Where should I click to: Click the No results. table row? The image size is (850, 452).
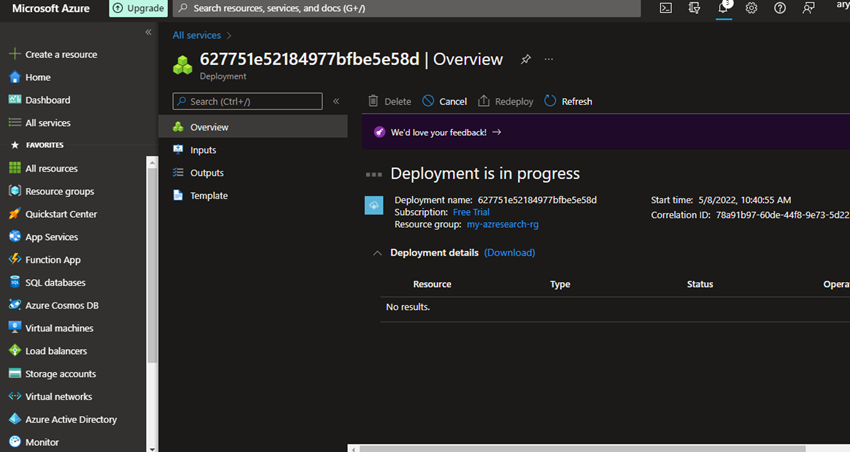[615, 307]
